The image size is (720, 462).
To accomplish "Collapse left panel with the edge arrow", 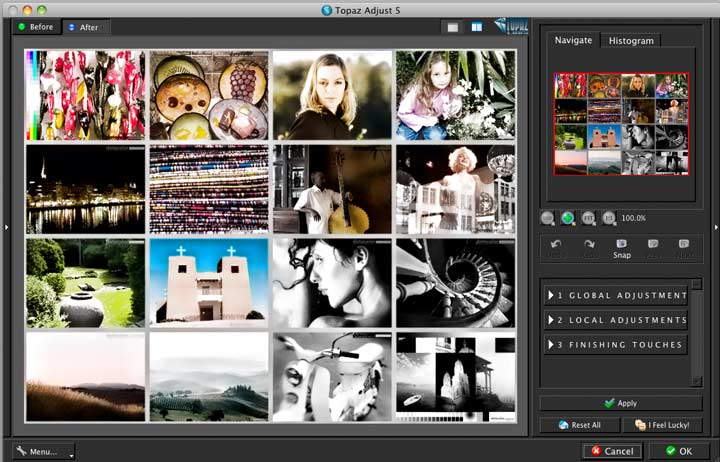I will coord(6,227).
